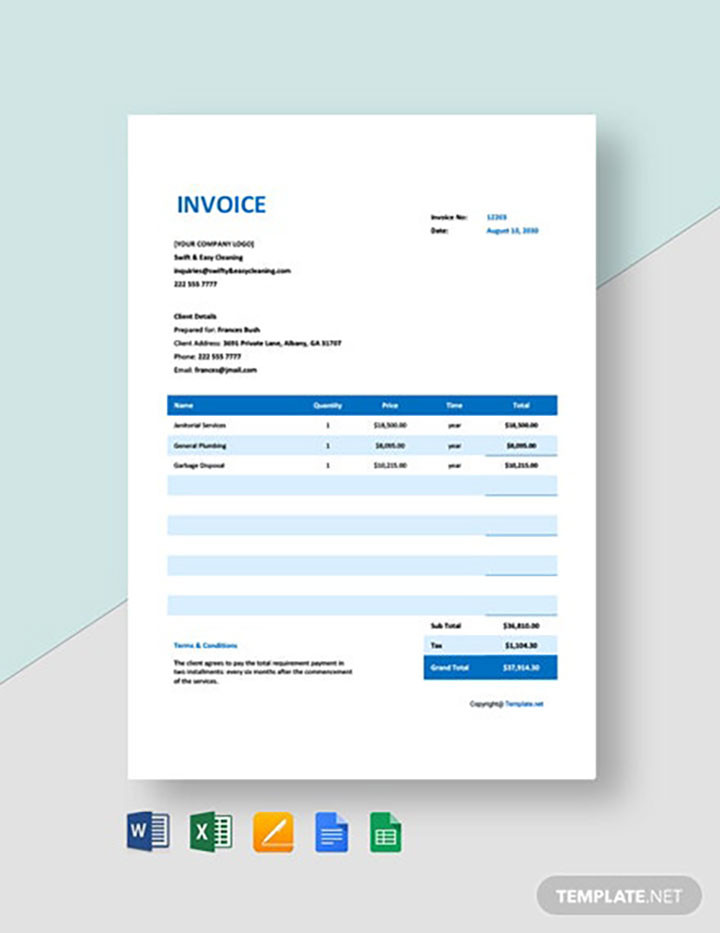Click the large INVOICE title
This screenshot has width=720, height=933.
[221, 205]
